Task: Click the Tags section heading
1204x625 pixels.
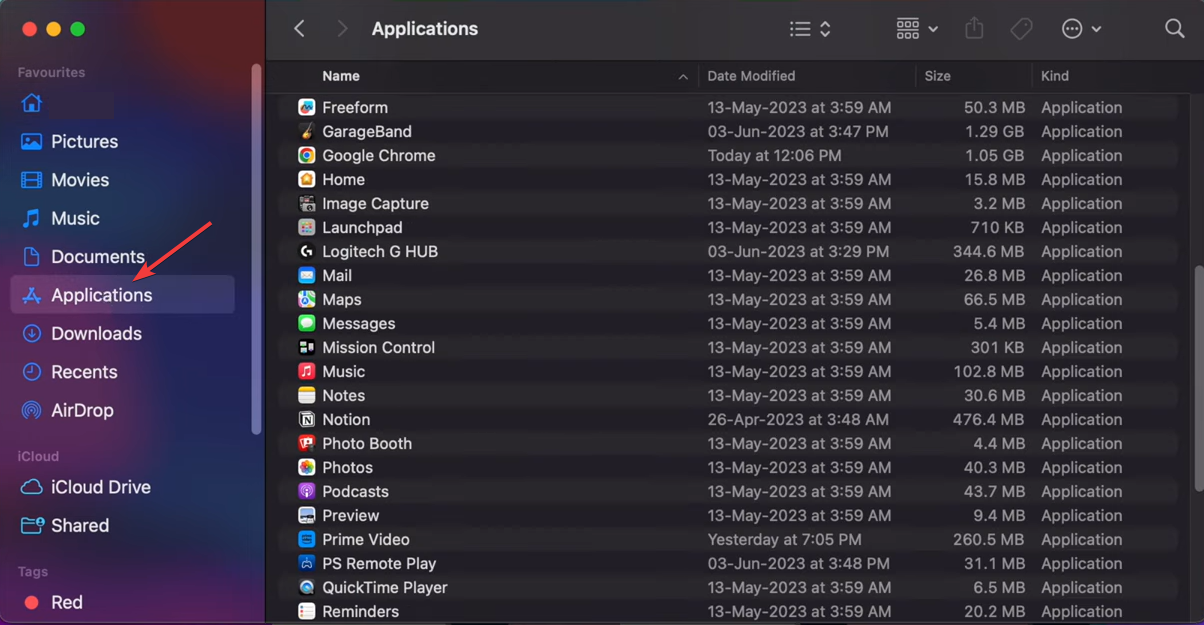Action: pyautogui.click(x=33, y=572)
